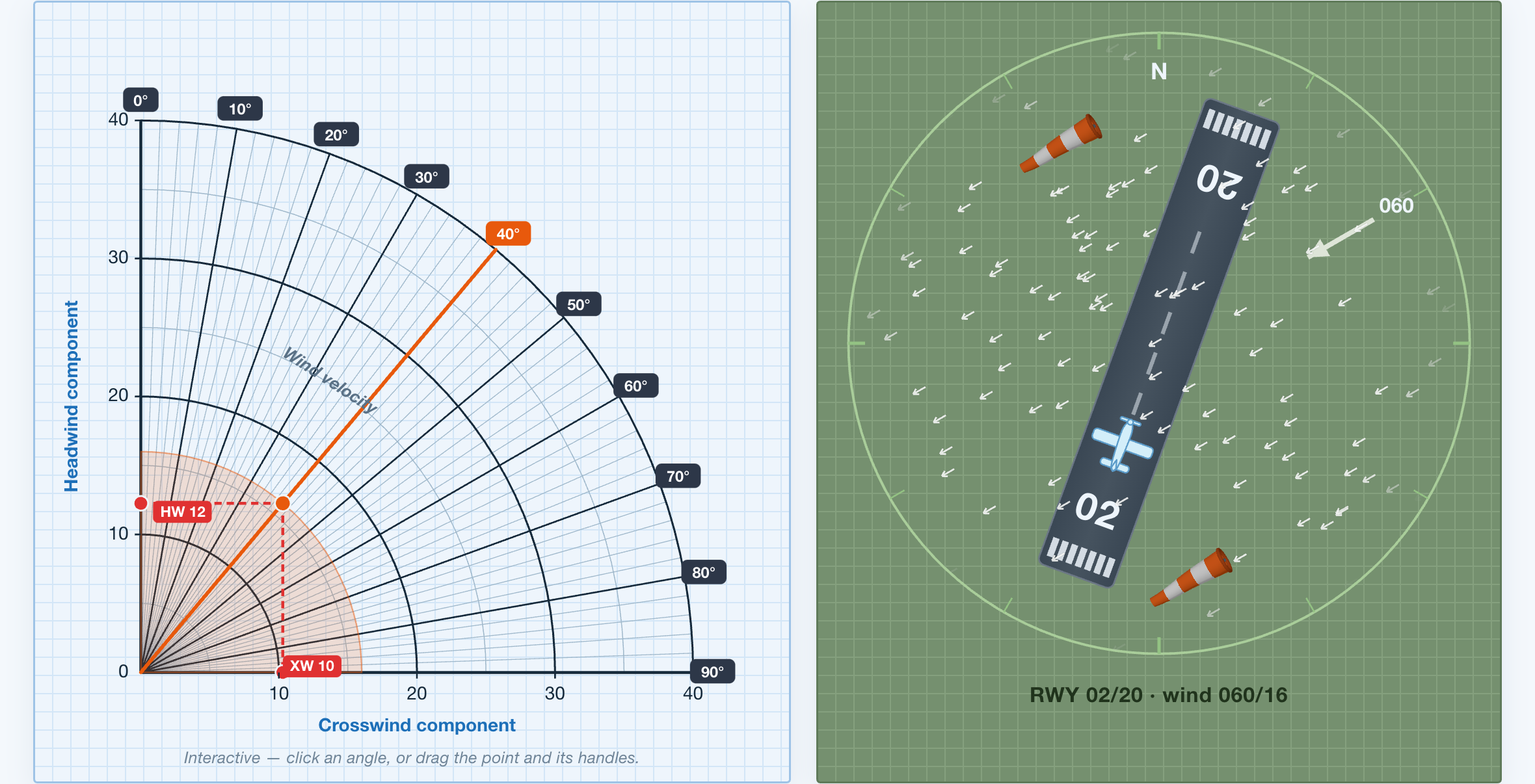Screen dimensions: 1535x784
Task: Click the 40 tick on crosswind axis
Action: [x=693, y=693]
